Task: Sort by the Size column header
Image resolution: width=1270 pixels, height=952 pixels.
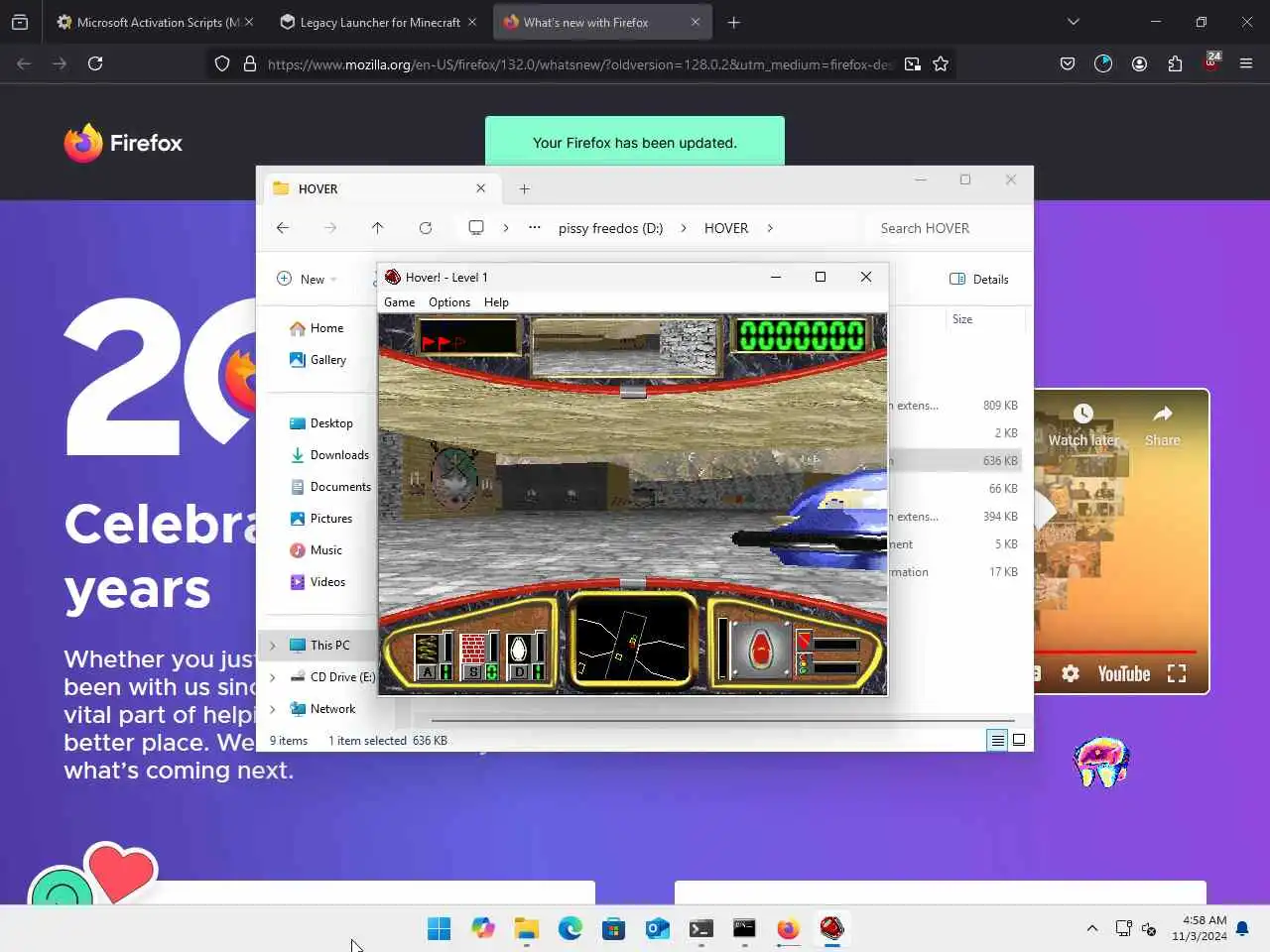Action: (x=962, y=319)
